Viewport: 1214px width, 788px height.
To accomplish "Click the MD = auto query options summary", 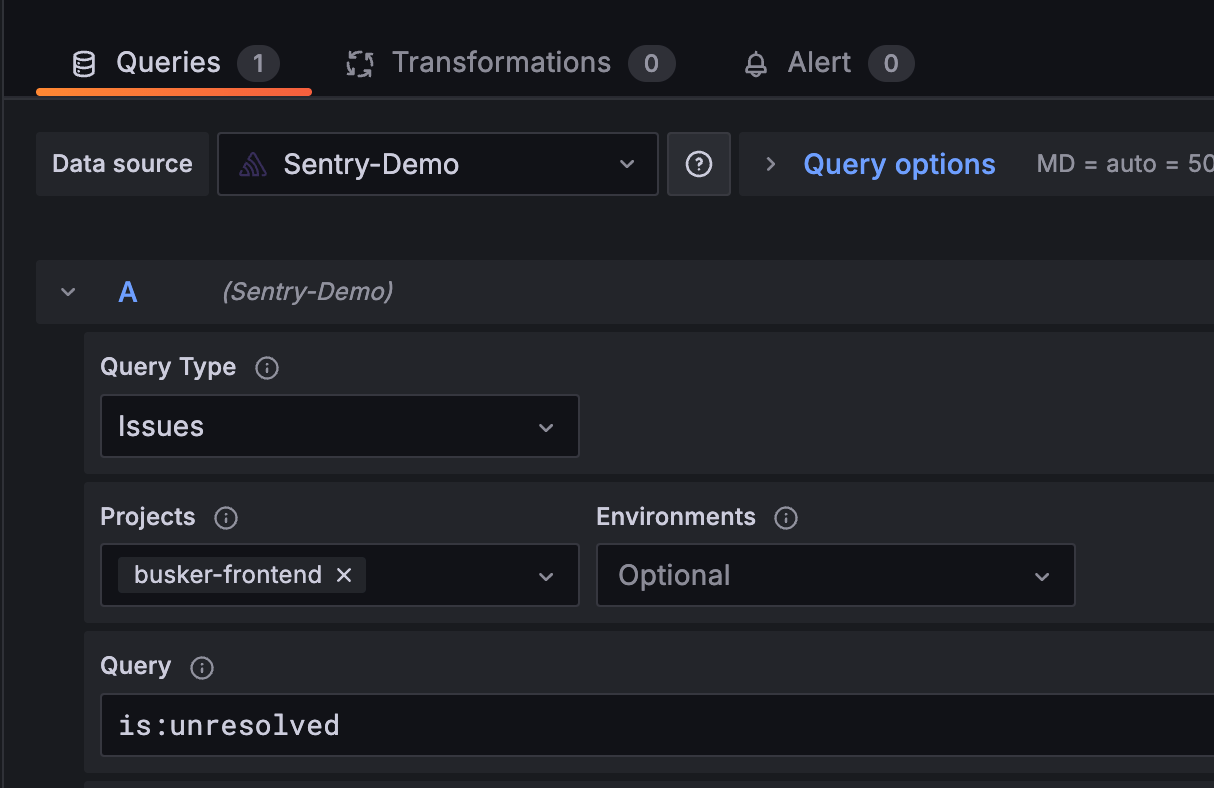I will tap(1125, 164).
